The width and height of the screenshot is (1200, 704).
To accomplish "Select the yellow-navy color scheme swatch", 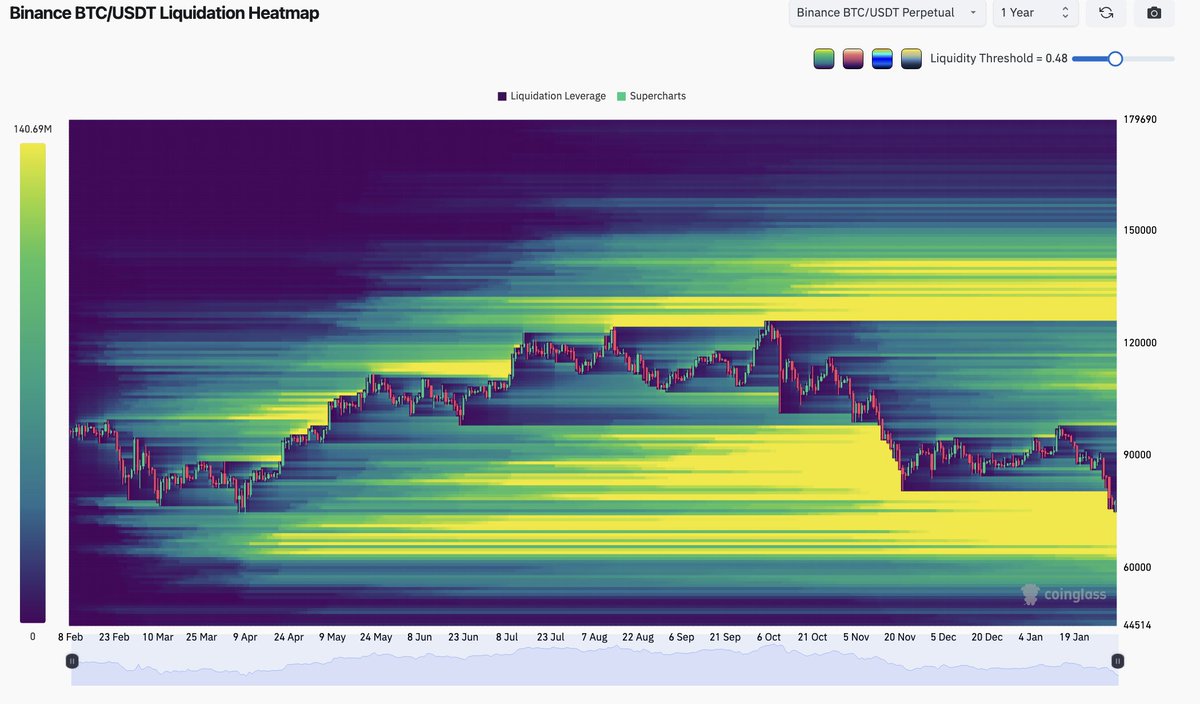I will tap(911, 58).
